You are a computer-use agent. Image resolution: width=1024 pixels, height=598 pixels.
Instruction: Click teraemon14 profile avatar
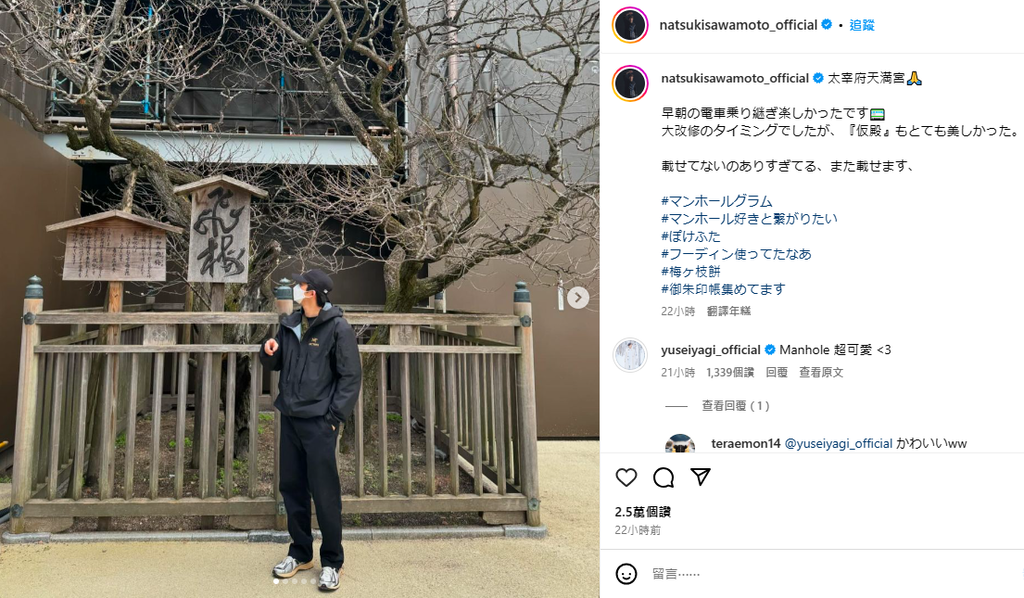(680, 444)
